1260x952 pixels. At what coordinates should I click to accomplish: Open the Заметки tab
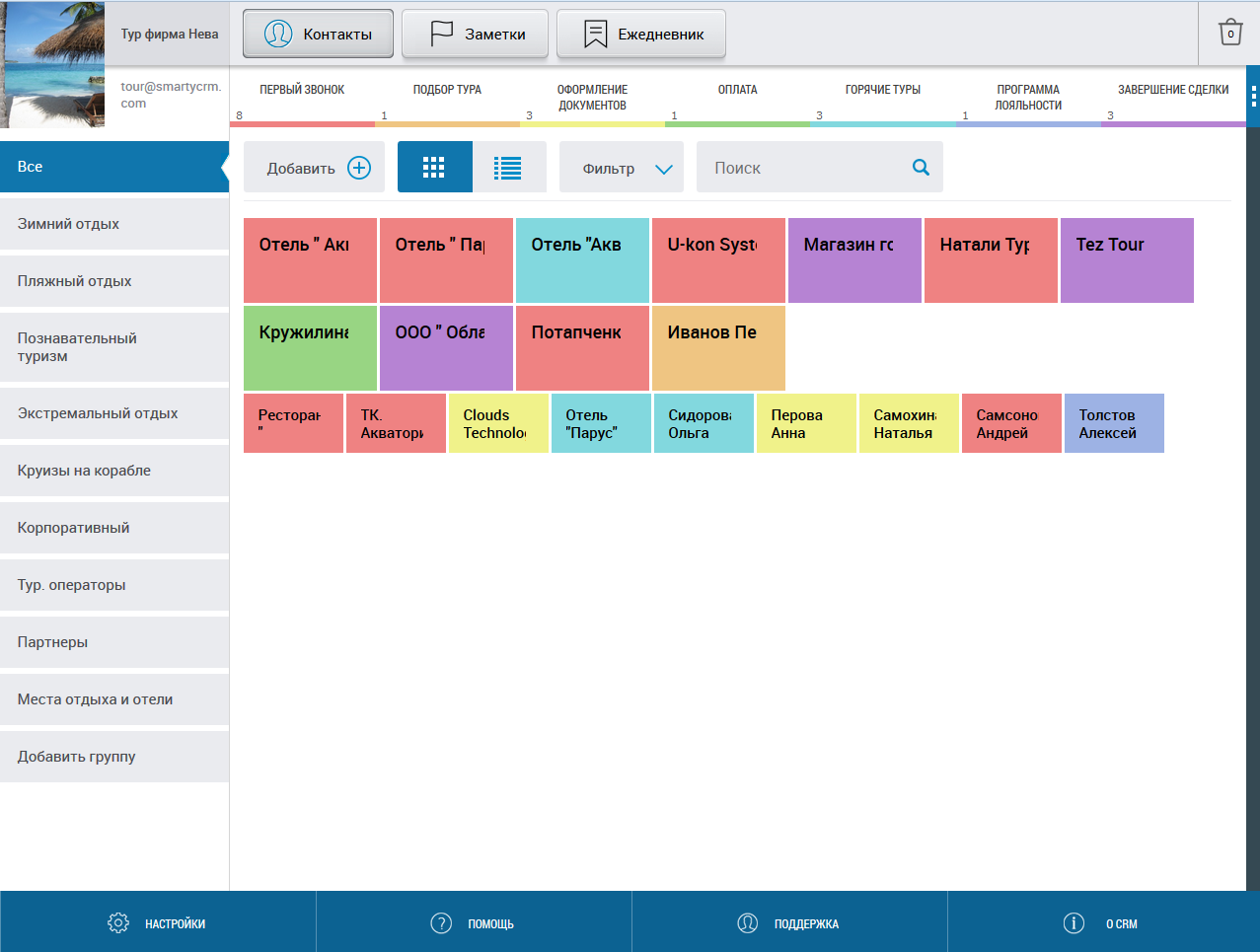pyautogui.click(x=475, y=35)
